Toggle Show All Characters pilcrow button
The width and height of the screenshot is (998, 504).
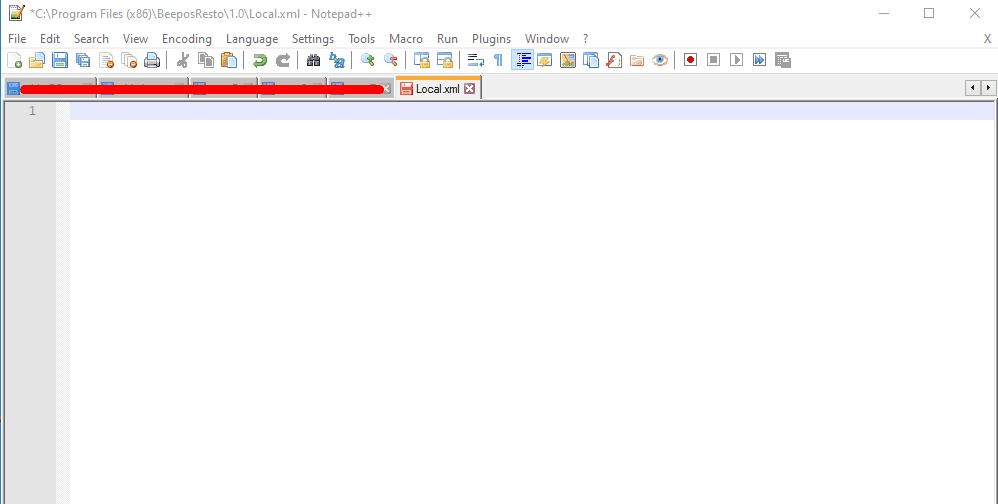(x=498, y=60)
